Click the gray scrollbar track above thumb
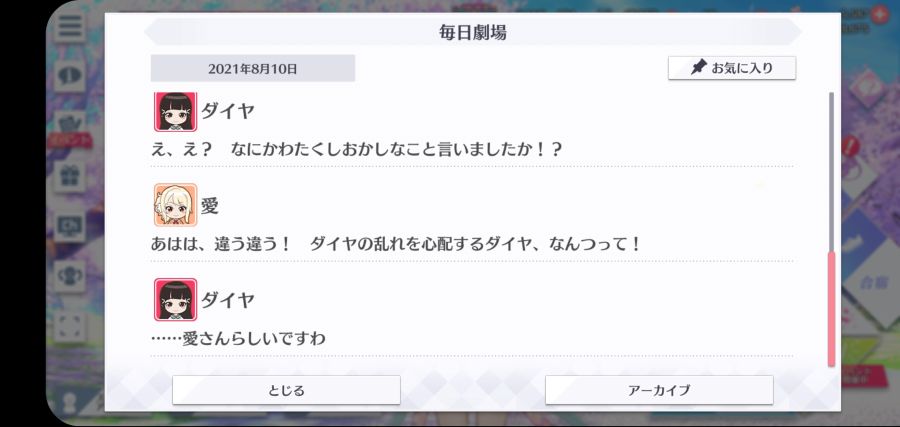 (831, 171)
